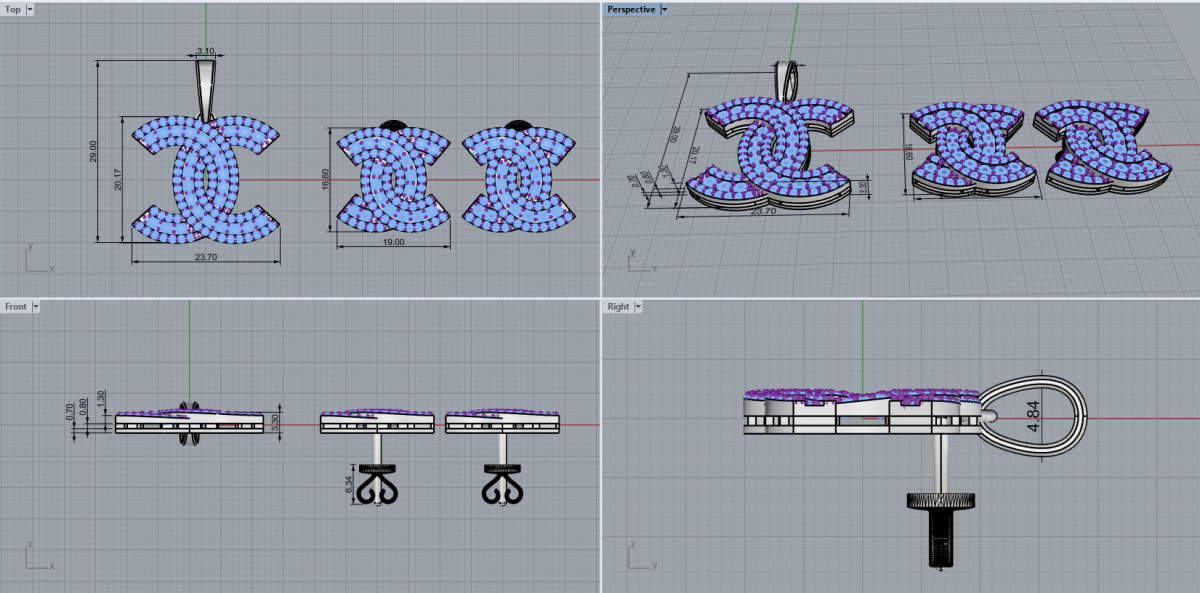1200x593 pixels.
Task: Select the 6.34 earring back dimension in Front view
Action: pos(349,485)
